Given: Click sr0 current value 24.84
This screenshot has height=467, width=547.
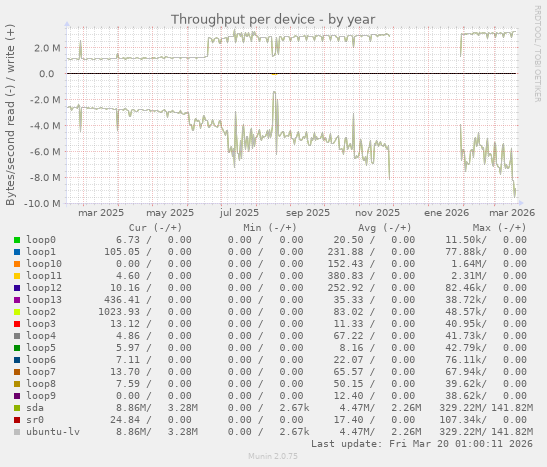Looking at the screenshot, I should tap(125, 420).
